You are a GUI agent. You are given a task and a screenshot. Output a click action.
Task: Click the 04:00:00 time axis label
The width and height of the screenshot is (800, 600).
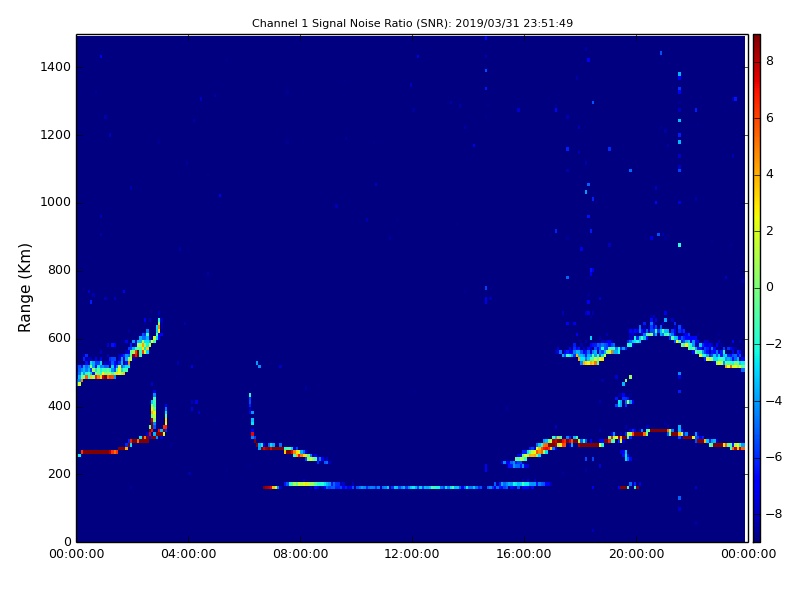click(x=189, y=554)
